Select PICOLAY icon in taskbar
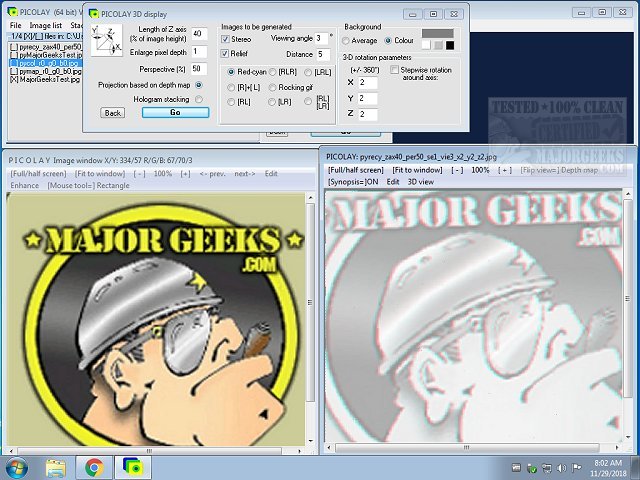The height and width of the screenshot is (480, 640). tap(133, 468)
